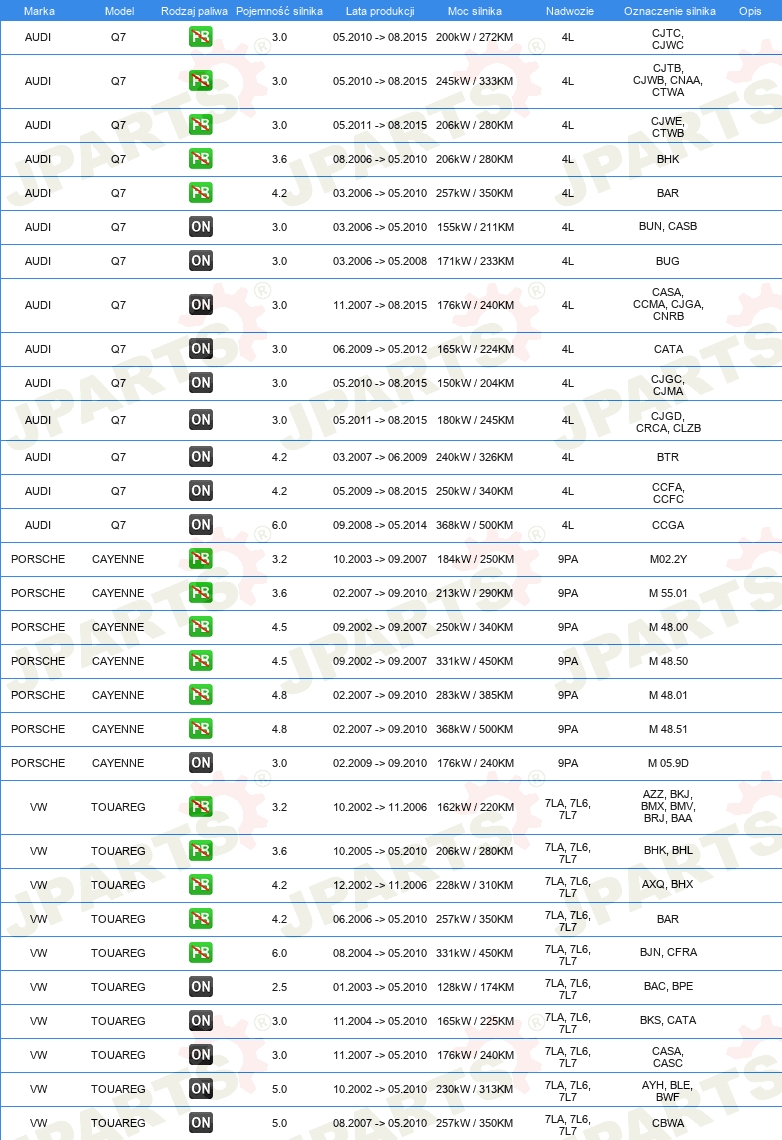782x1140 pixels.
Task: Click diesel ON icon for VW Touareg BAC, BPE
Action: click(201, 987)
